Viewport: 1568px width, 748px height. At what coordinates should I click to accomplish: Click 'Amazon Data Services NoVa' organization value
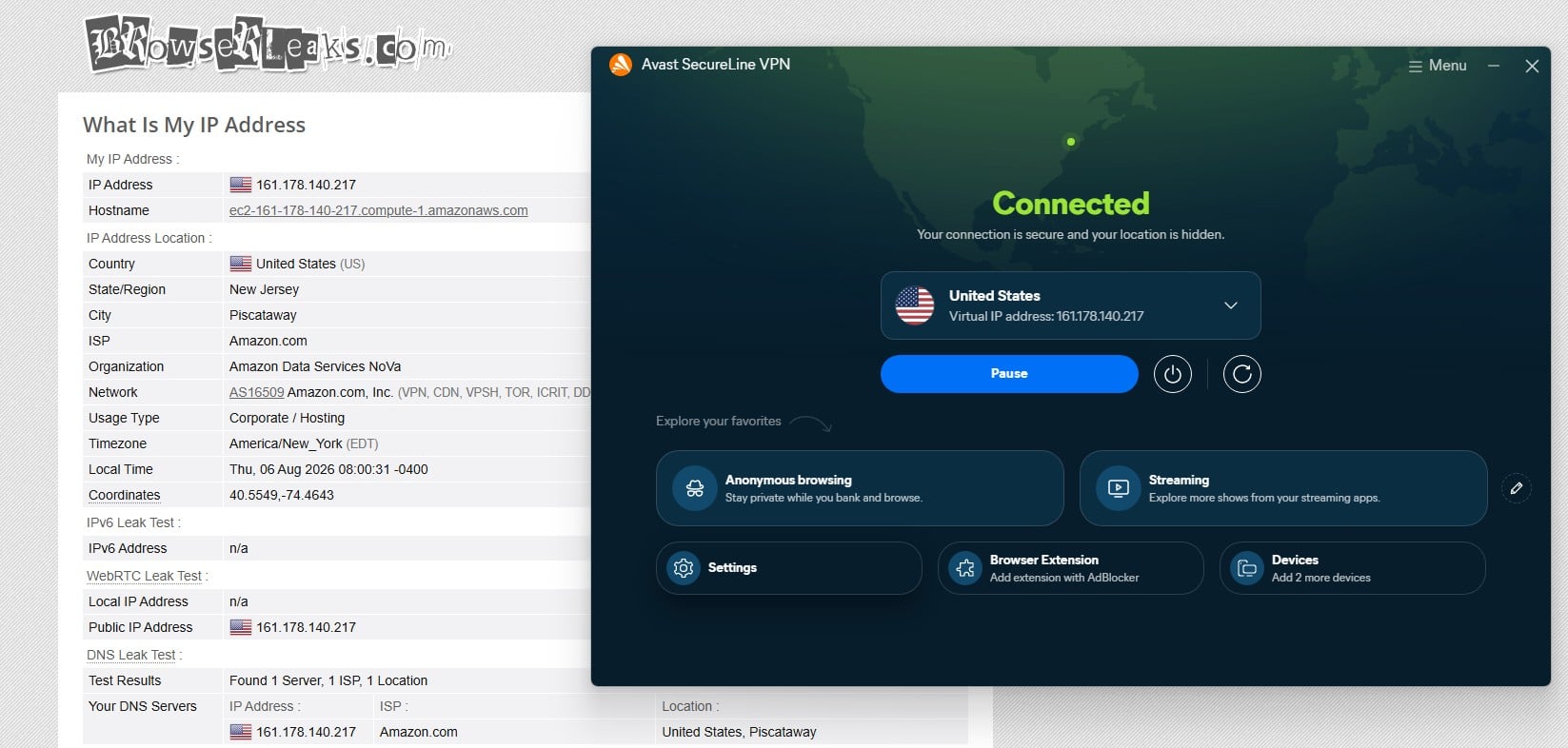[x=315, y=366]
